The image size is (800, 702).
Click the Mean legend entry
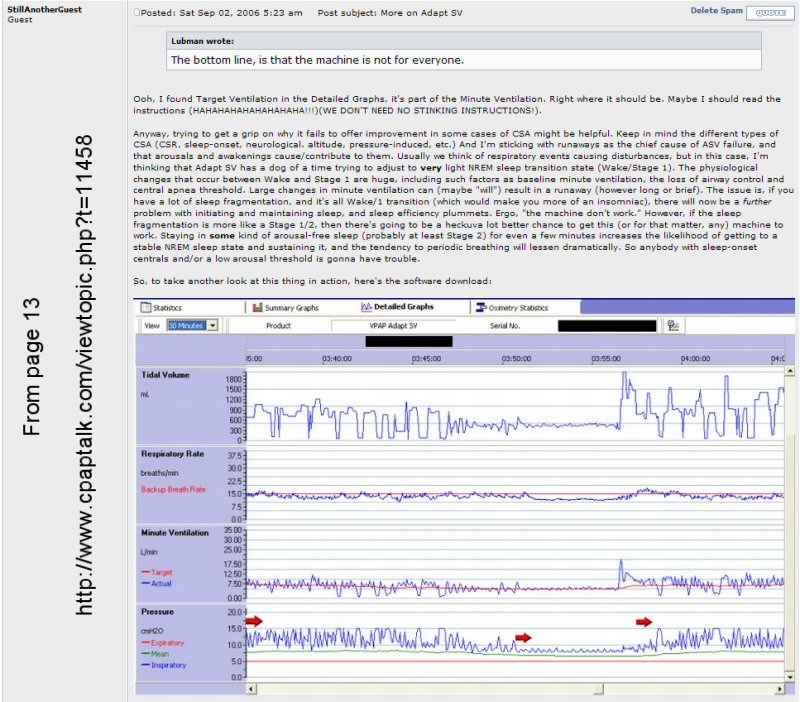(x=155, y=654)
